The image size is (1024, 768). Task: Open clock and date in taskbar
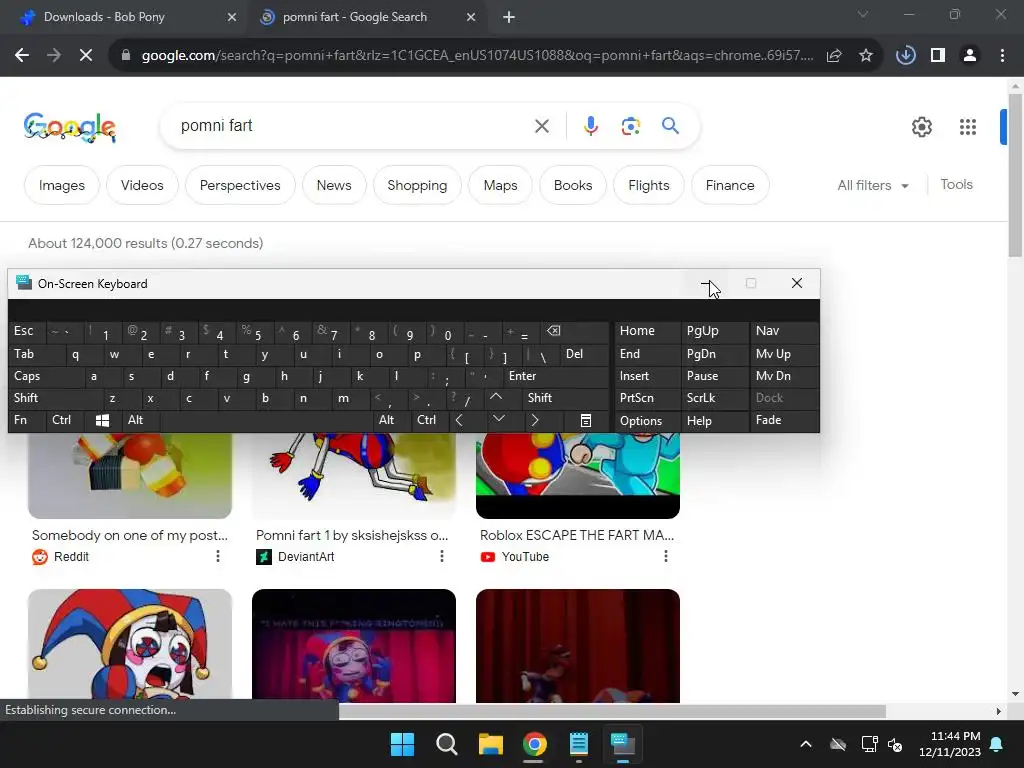[x=950, y=744]
